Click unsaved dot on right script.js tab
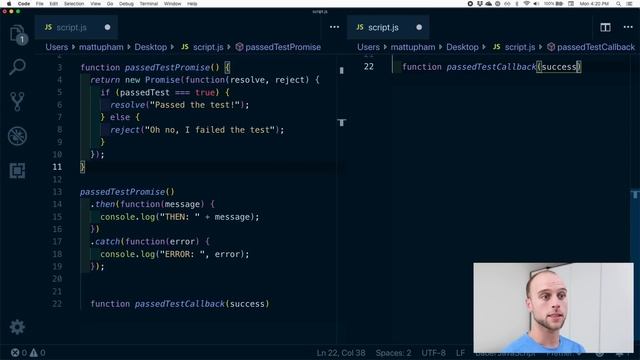This screenshot has height=360, width=640. 419,27
